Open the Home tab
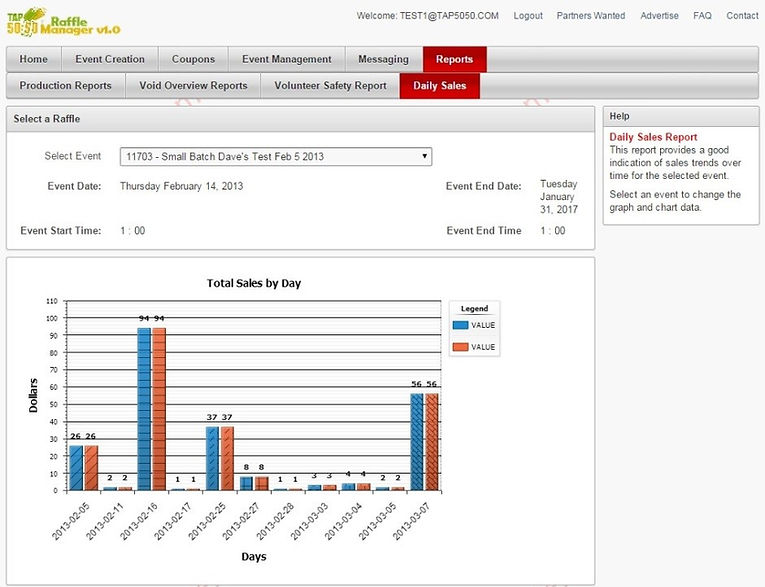This screenshot has width=765, height=587. [x=34, y=59]
